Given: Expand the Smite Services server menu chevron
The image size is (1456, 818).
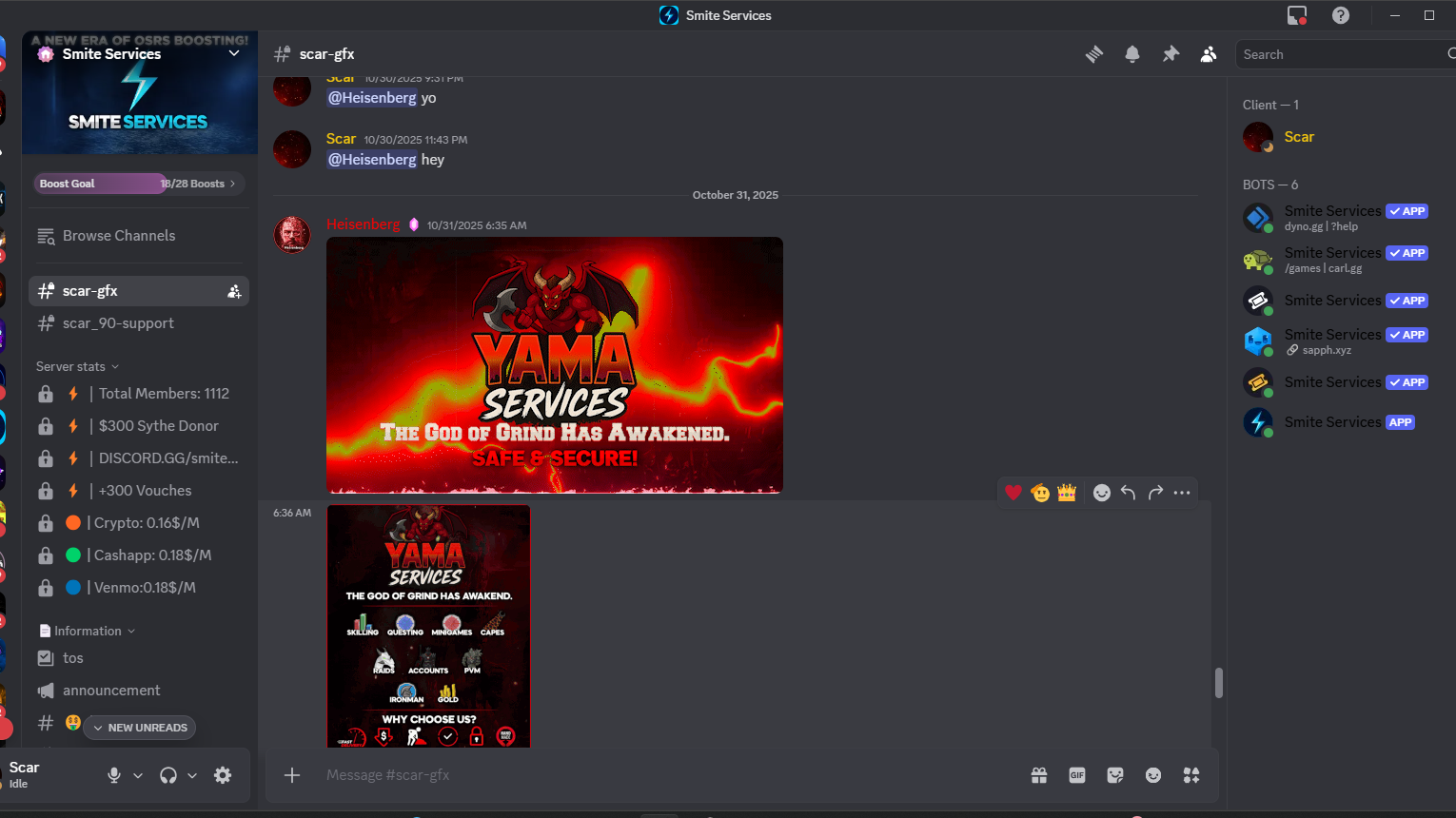Looking at the screenshot, I should [x=234, y=53].
